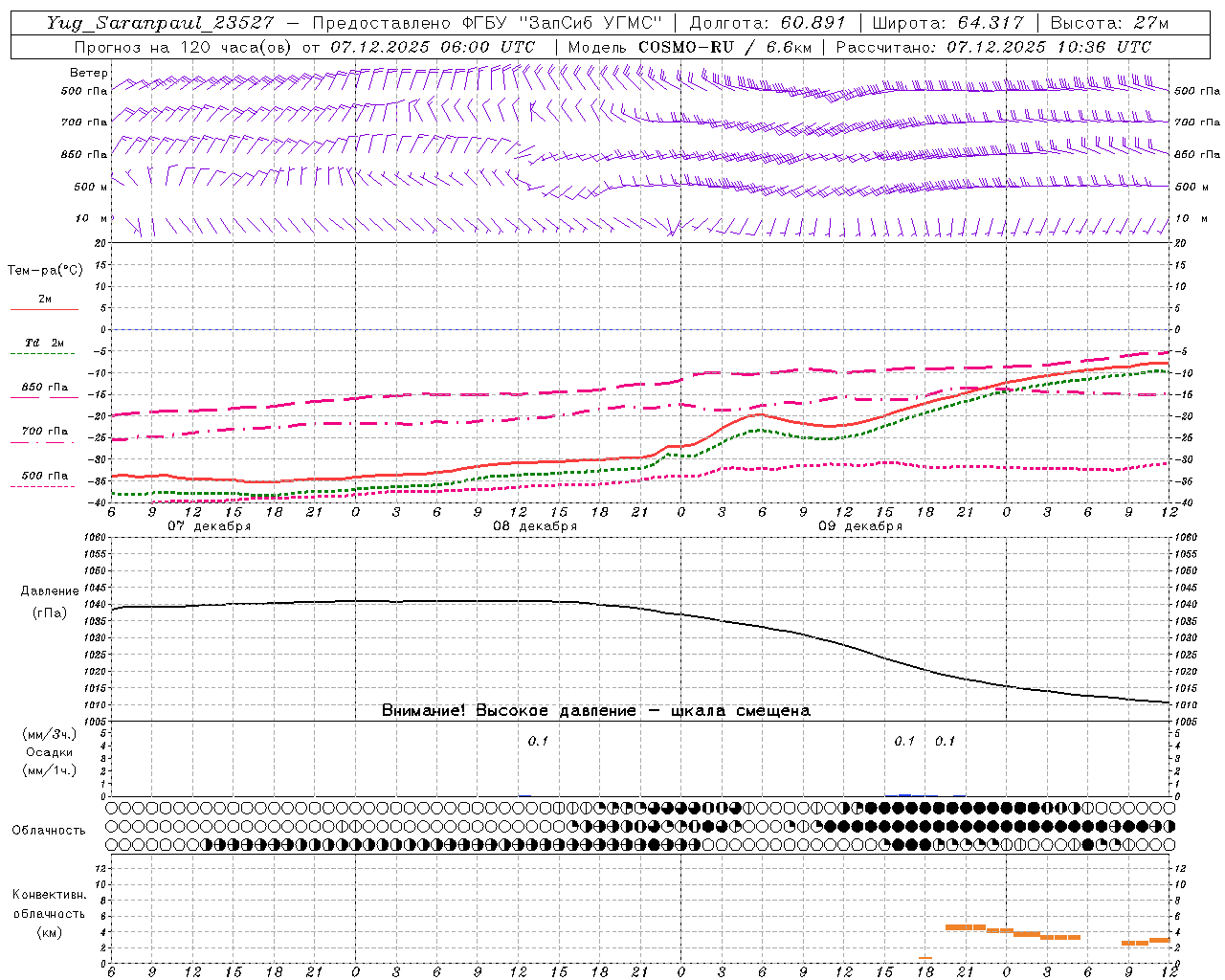This screenshot has width=1225, height=980.
Task: Click the 09 декабря date label
Action: click(x=860, y=526)
